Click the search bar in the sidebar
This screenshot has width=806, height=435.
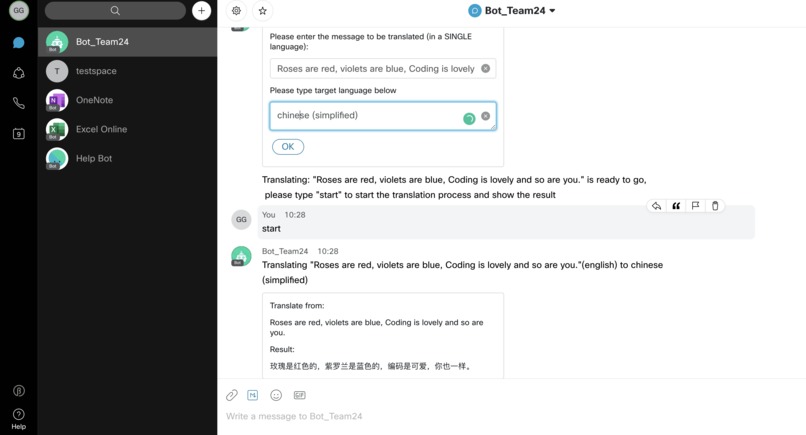115,10
